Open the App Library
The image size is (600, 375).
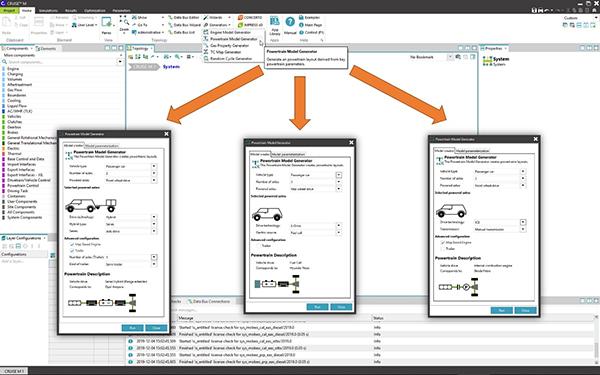[274, 25]
